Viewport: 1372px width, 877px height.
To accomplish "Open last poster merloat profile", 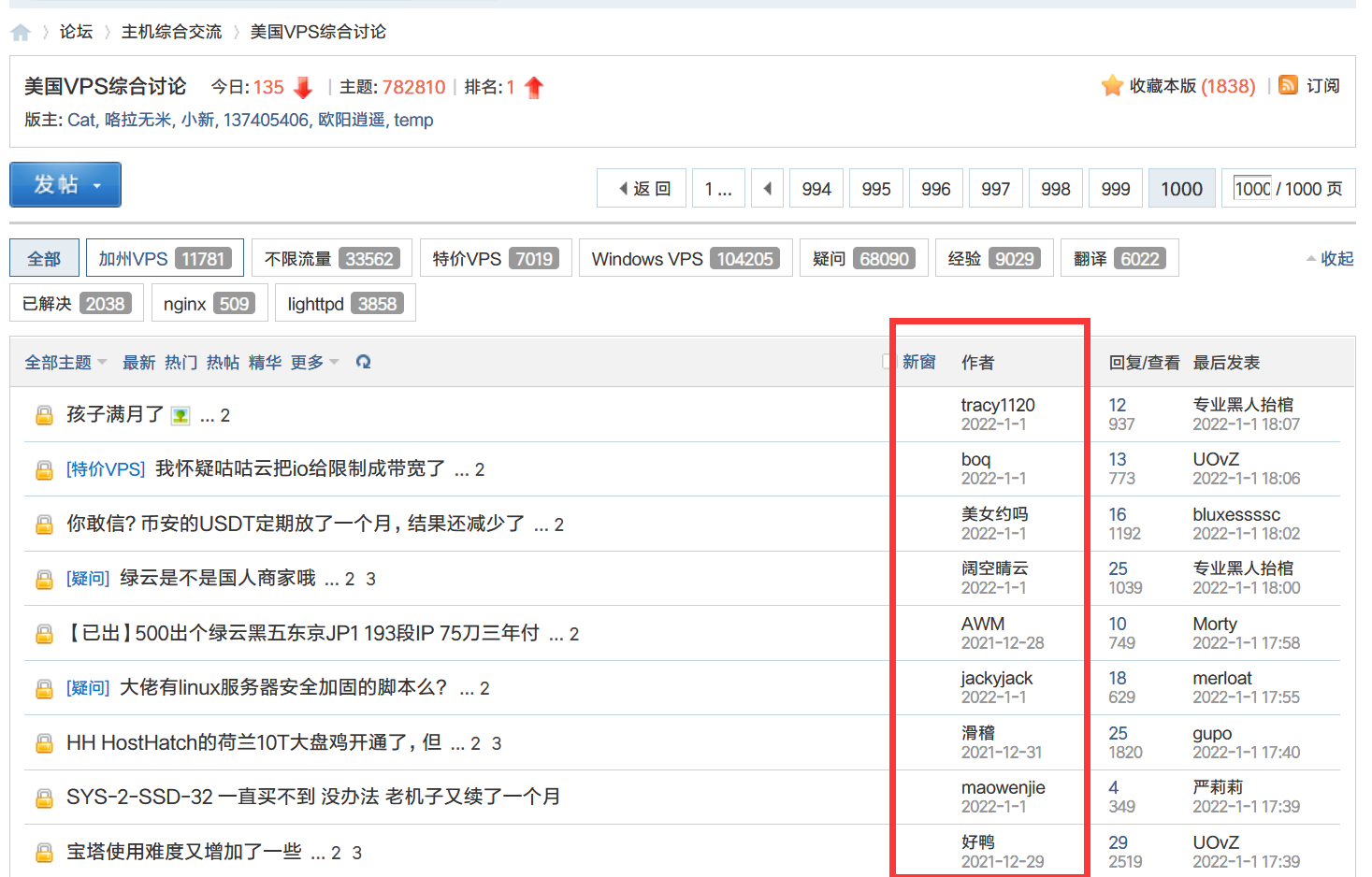I will click(x=1221, y=678).
